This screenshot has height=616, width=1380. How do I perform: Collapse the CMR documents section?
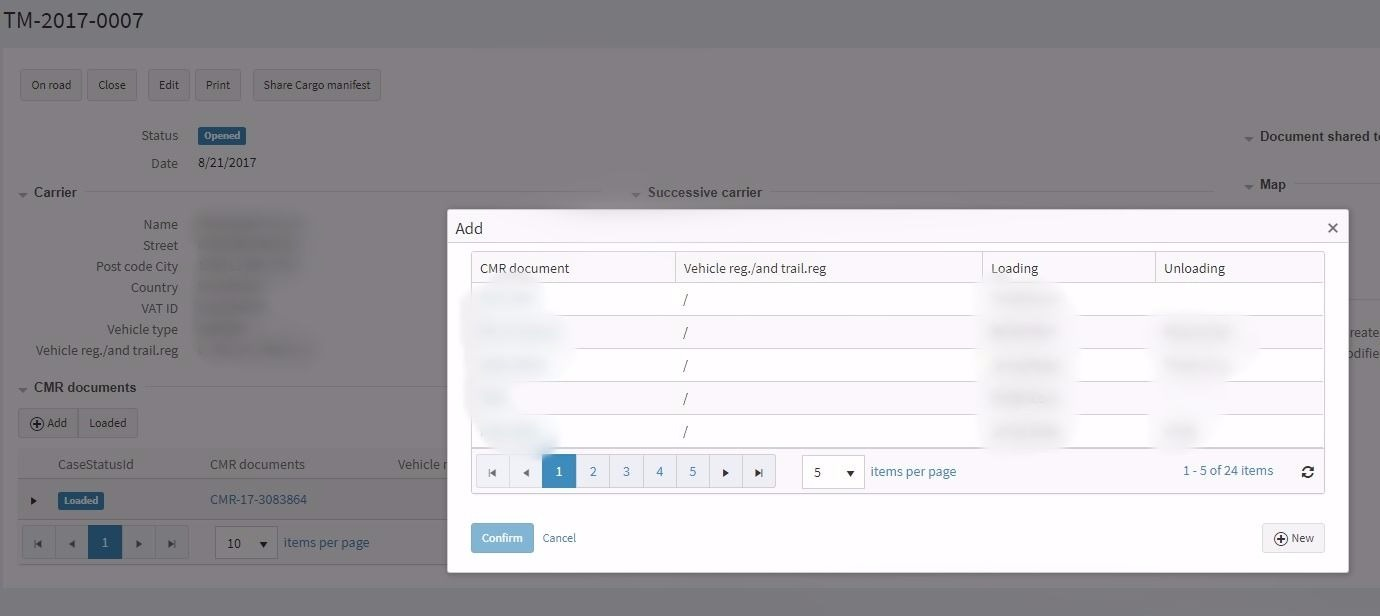pyautogui.click(x=23, y=389)
